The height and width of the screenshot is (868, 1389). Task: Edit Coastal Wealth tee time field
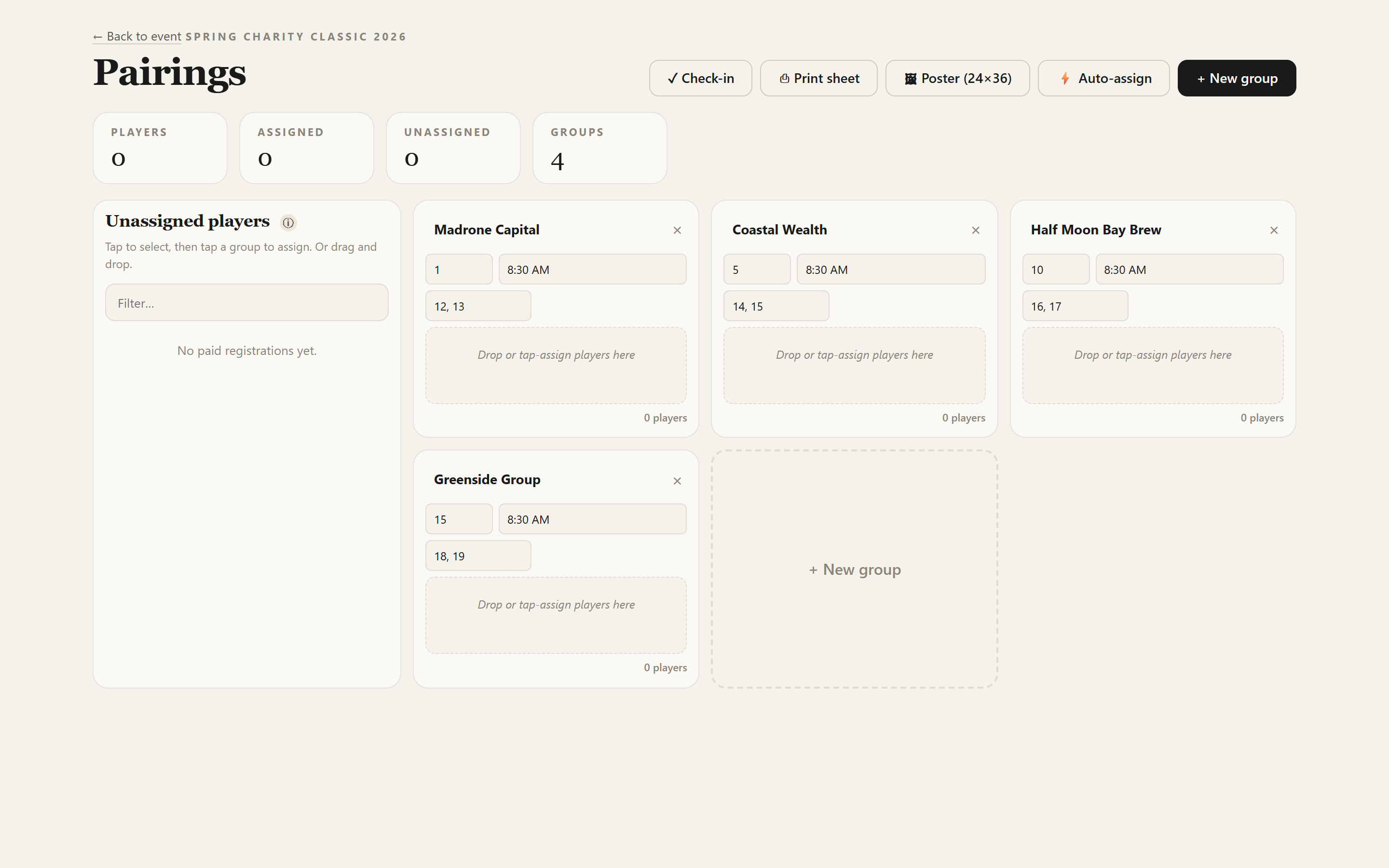[891, 269]
